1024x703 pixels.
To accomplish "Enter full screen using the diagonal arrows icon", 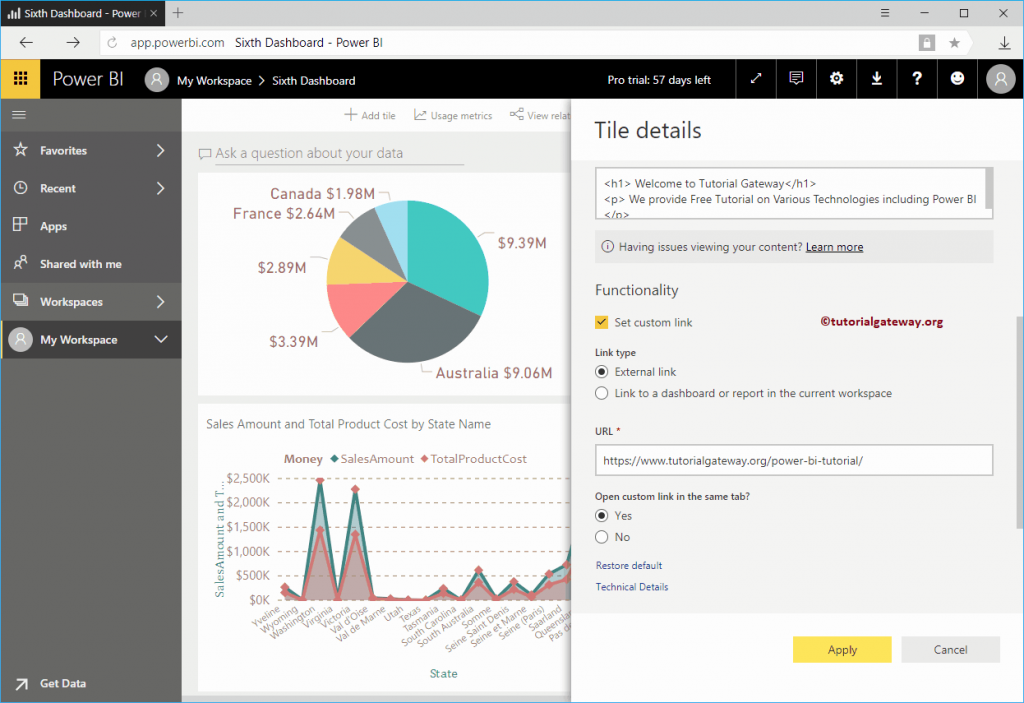I will click(755, 79).
